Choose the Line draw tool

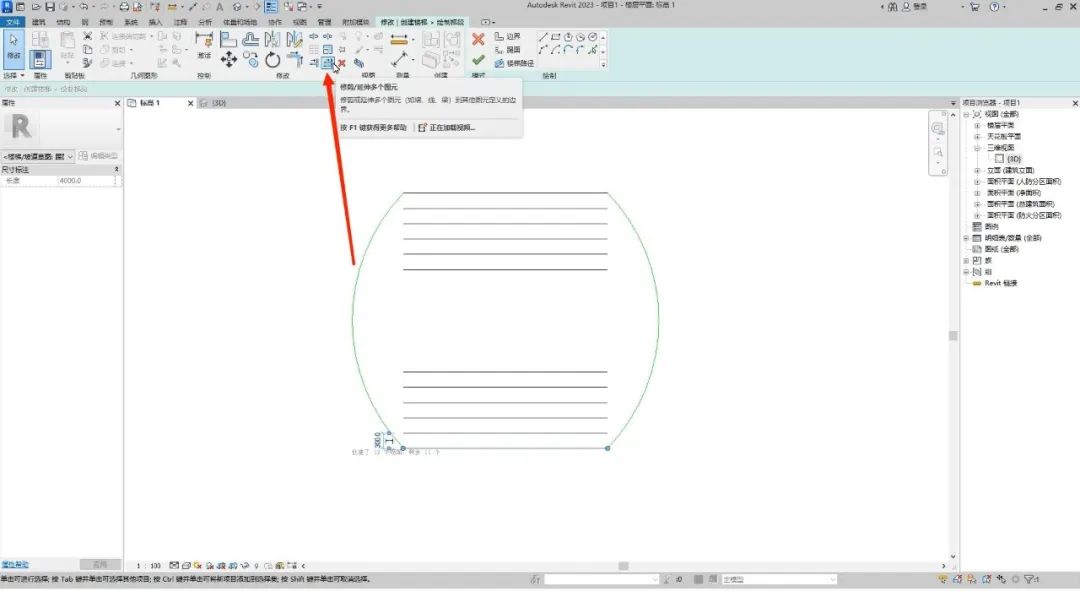[543, 37]
